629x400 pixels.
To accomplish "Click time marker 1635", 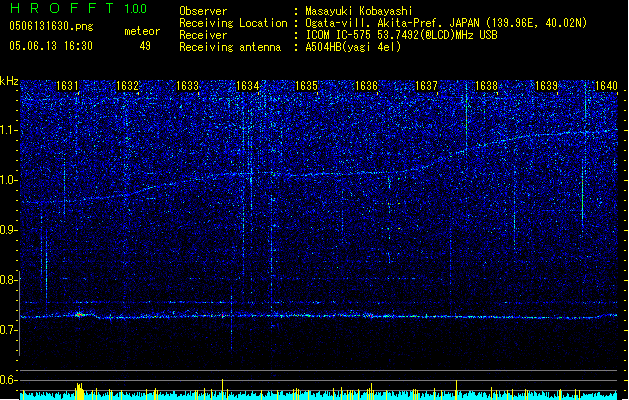I will pos(306,86).
